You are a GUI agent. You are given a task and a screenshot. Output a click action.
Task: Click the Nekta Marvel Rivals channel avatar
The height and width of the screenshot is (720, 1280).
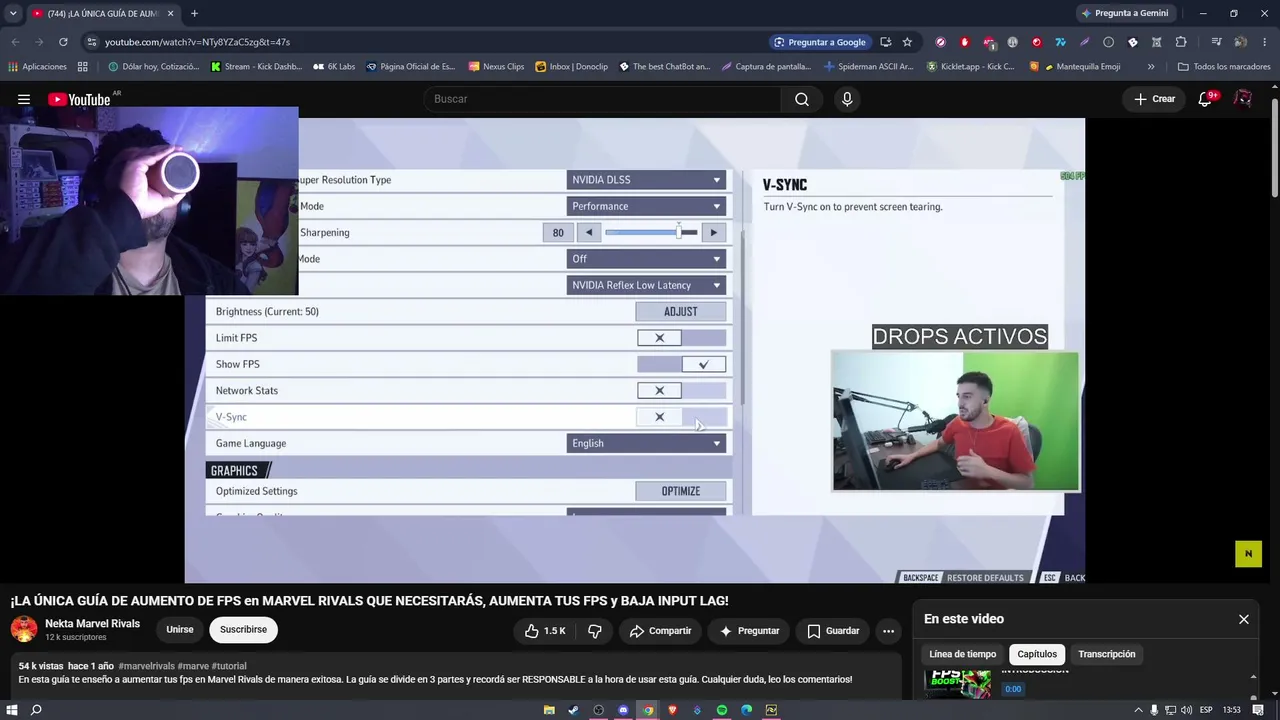click(x=24, y=629)
